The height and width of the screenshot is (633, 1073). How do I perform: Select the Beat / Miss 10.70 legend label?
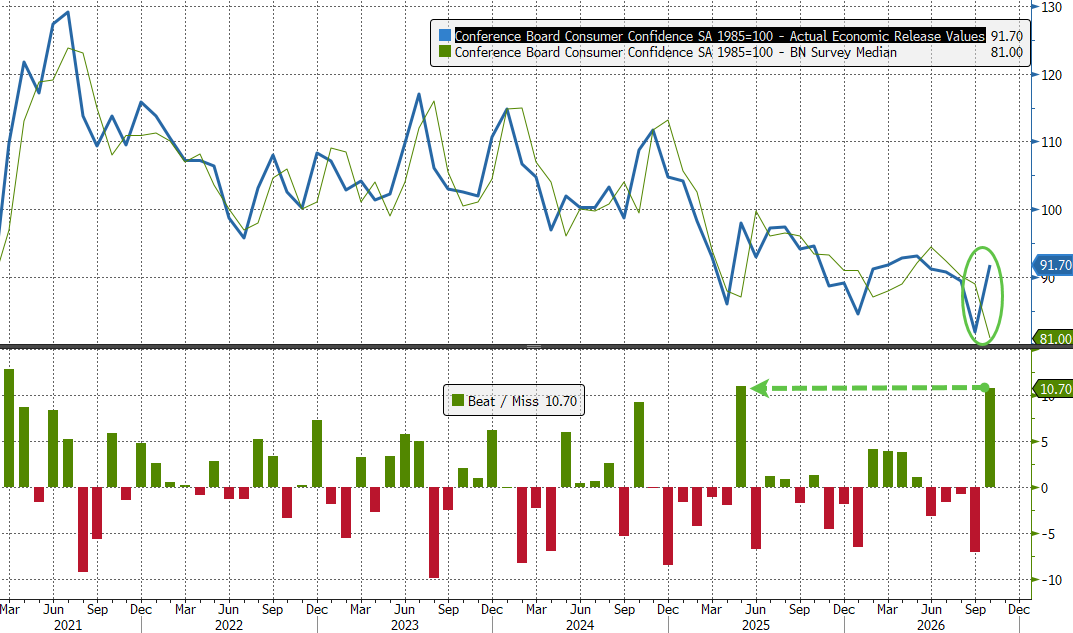tap(522, 401)
